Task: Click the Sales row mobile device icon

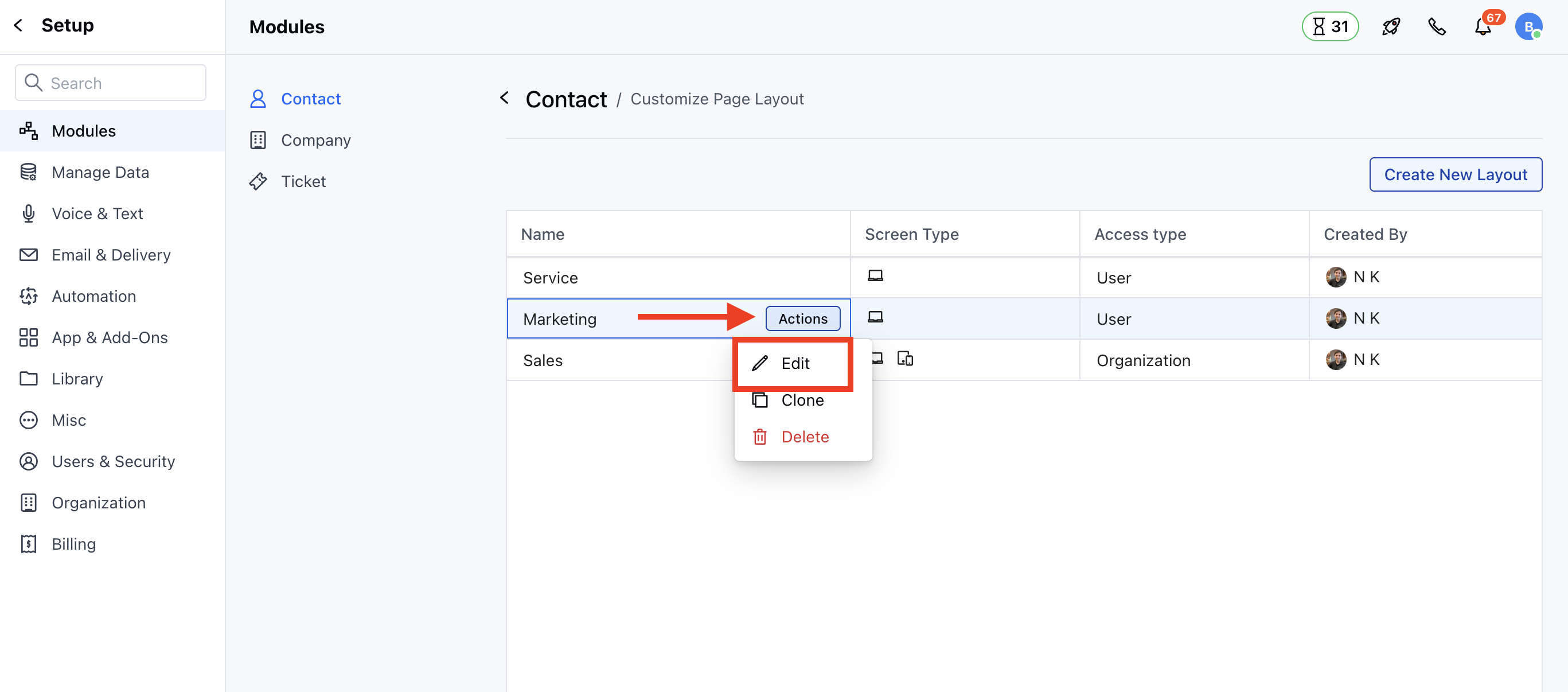Action: (x=905, y=359)
